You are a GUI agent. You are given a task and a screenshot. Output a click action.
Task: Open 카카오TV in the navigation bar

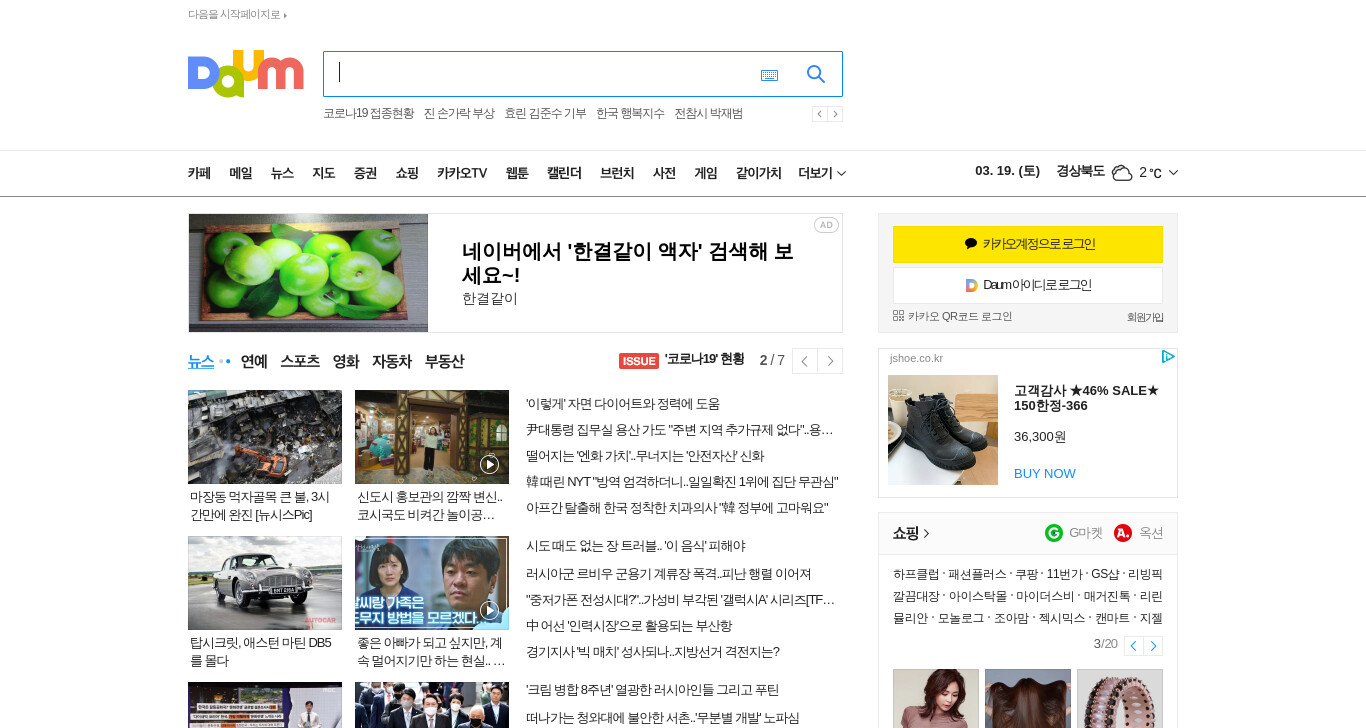pyautogui.click(x=462, y=173)
